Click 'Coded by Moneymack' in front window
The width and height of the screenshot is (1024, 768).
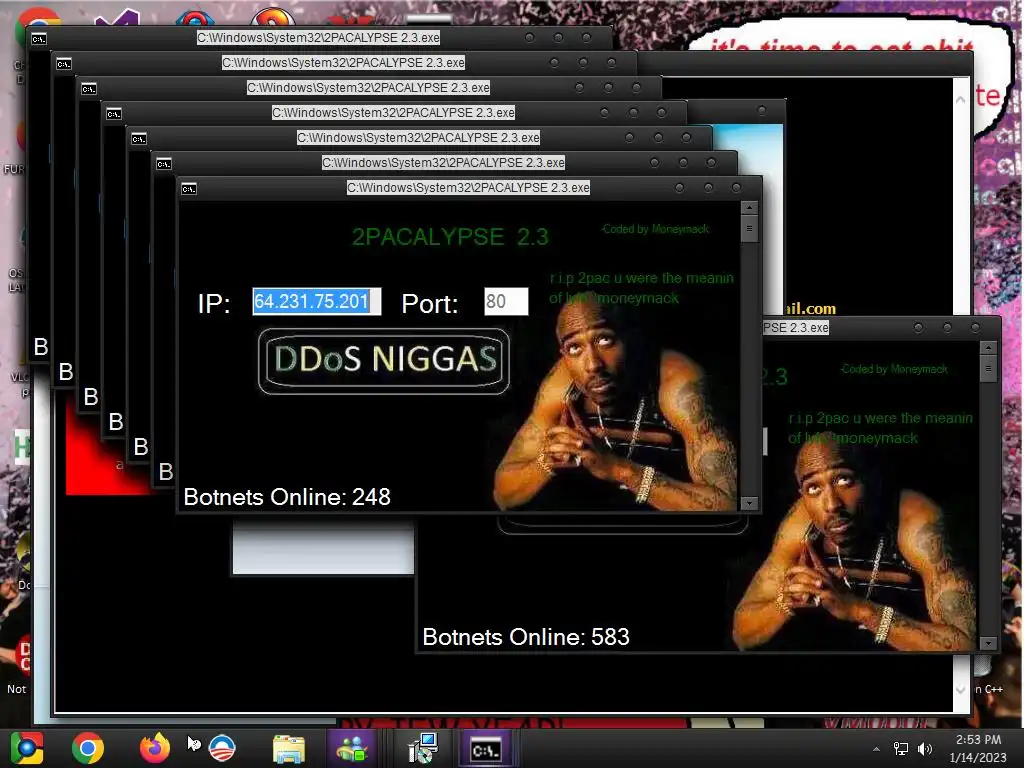click(655, 229)
